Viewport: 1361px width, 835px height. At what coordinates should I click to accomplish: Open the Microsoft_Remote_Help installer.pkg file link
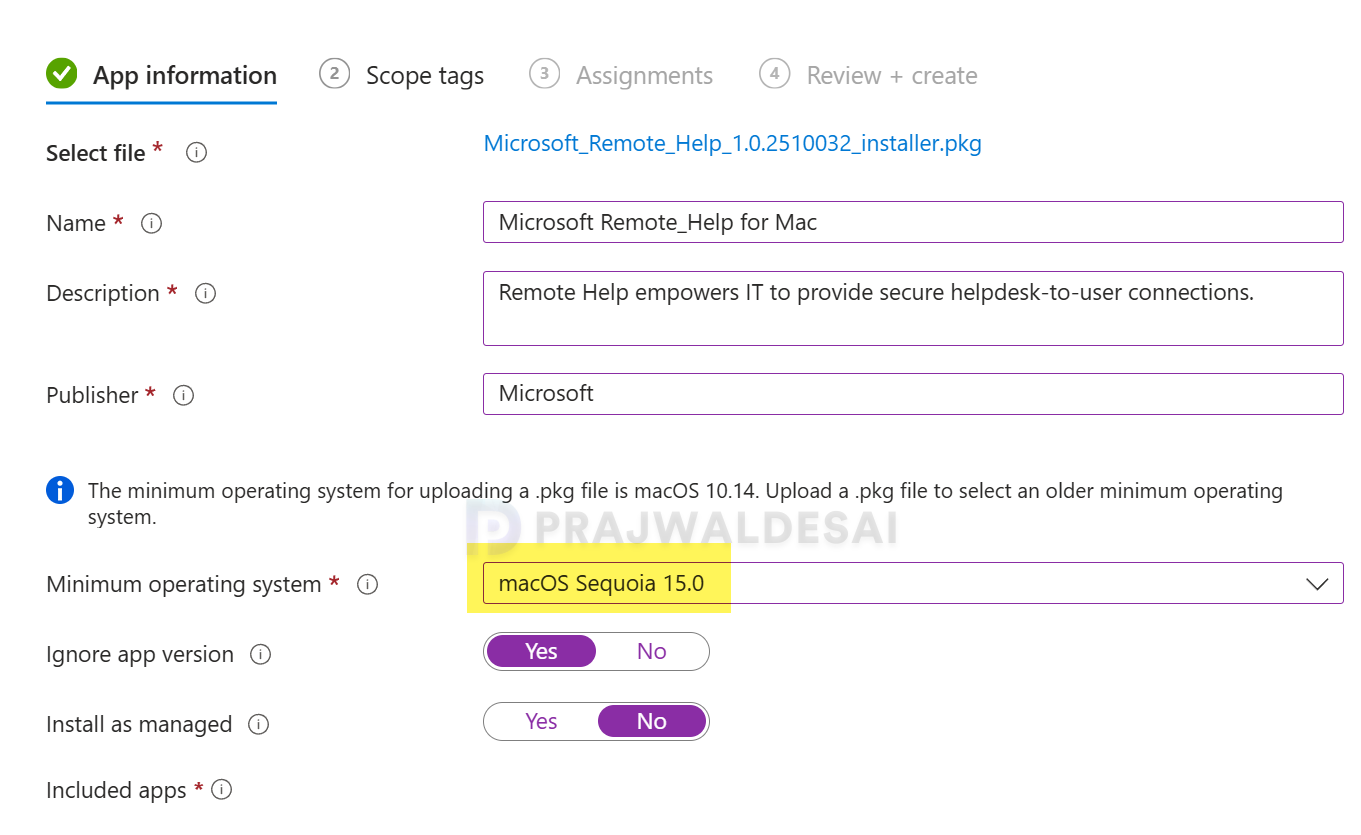click(x=733, y=143)
